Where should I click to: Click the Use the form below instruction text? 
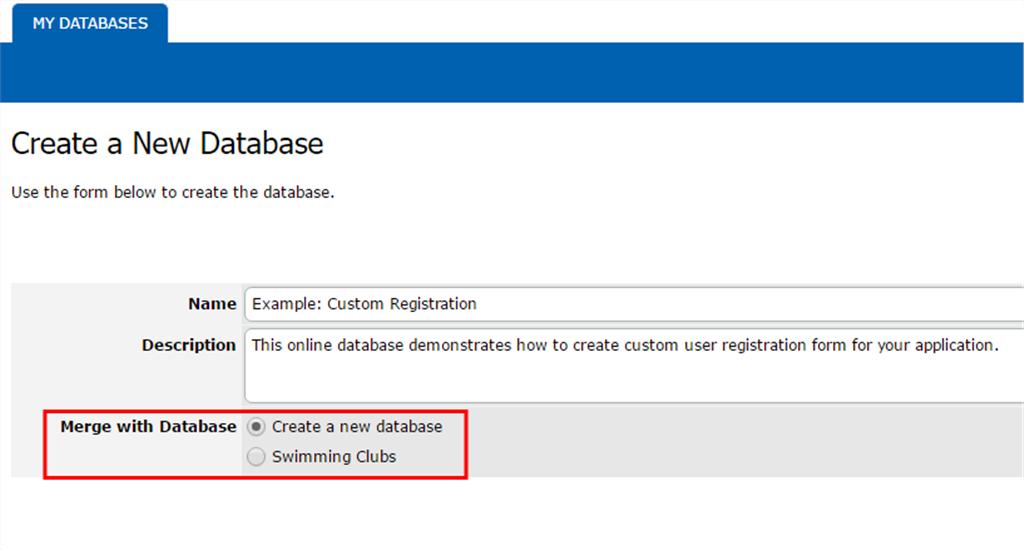pos(172,192)
